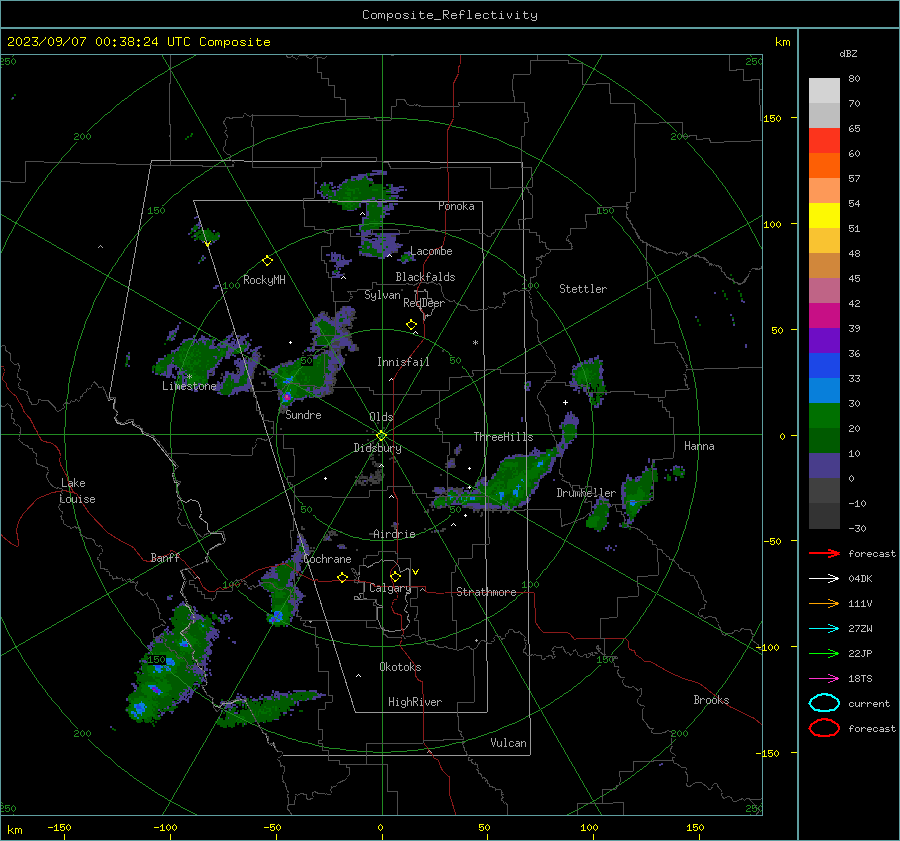Click the red forecast ellipse icon
Image resolution: width=900 pixels, height=841 pixels.
pyautogui.click(x=824, y=728)
